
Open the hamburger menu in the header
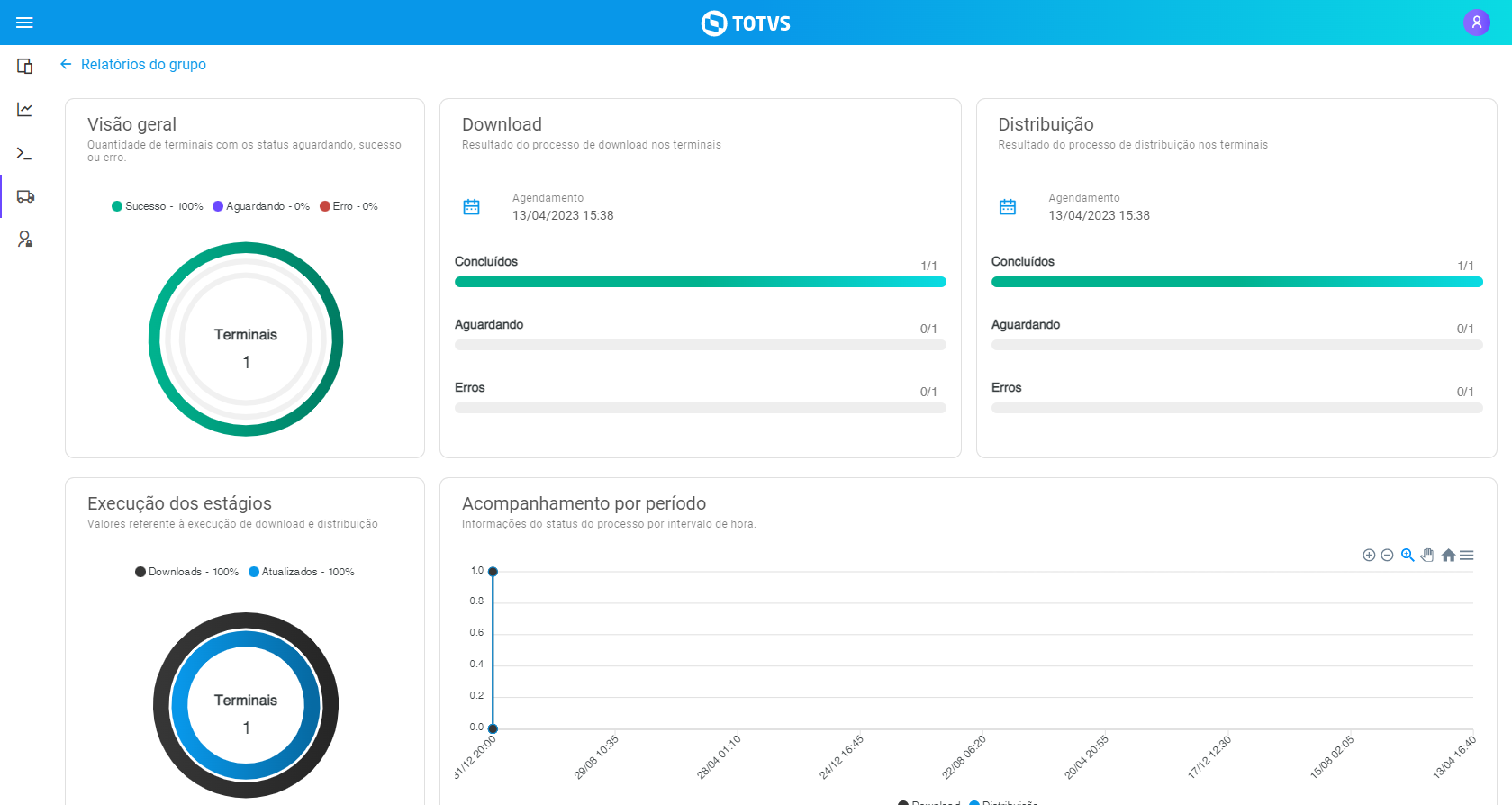(x=24, y=23)
